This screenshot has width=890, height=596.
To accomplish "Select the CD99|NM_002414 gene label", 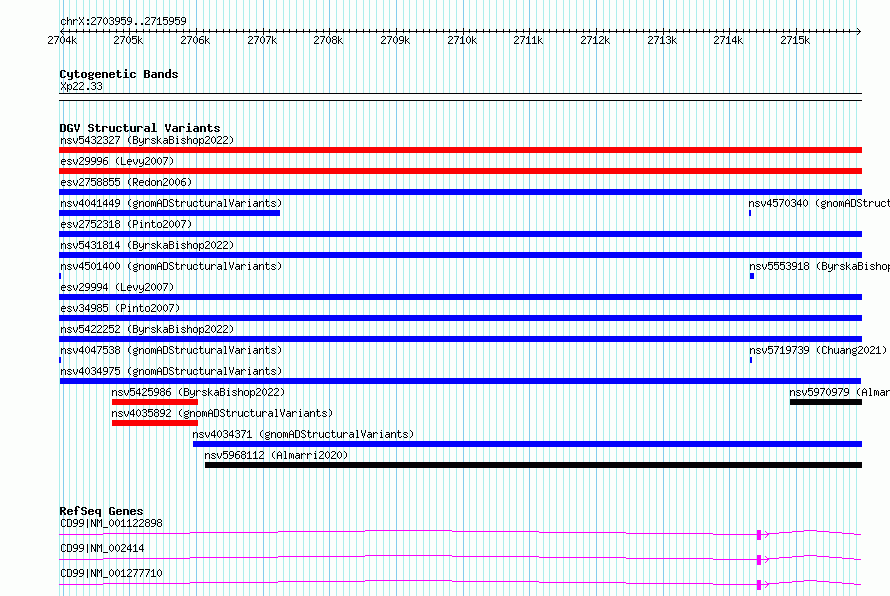I will click(102, 548).
